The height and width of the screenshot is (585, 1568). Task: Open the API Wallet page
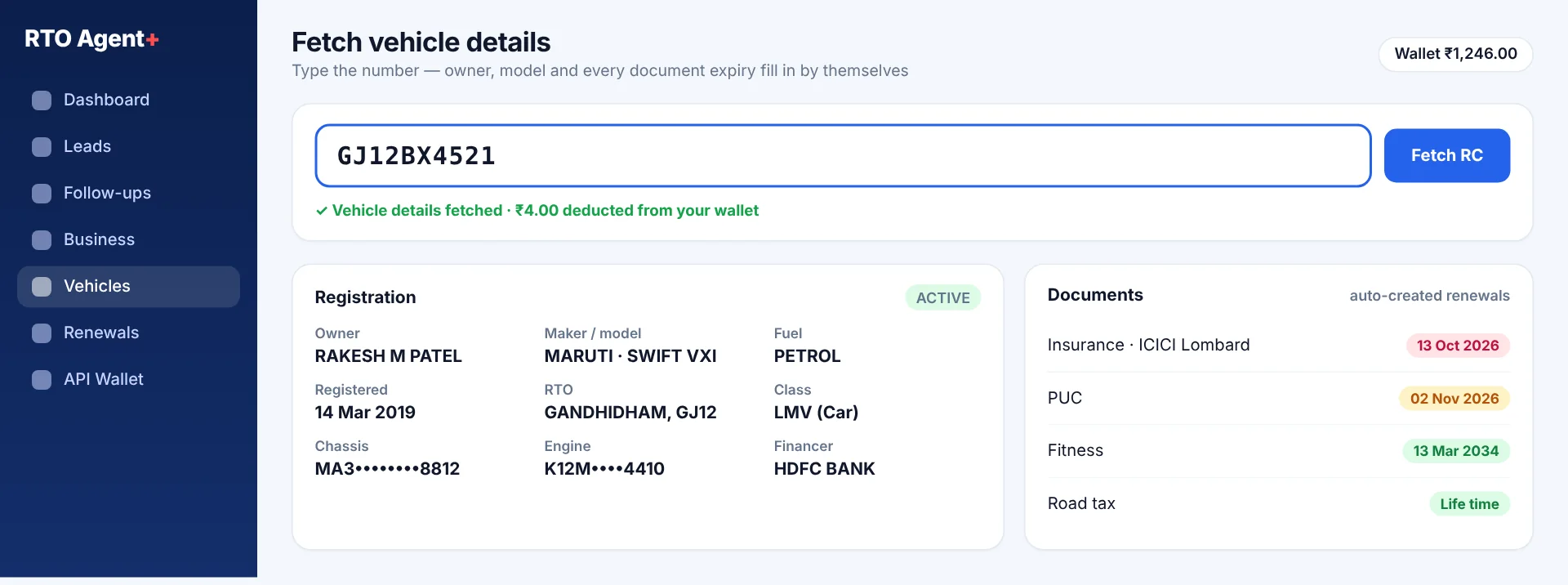tap(128, 380)
